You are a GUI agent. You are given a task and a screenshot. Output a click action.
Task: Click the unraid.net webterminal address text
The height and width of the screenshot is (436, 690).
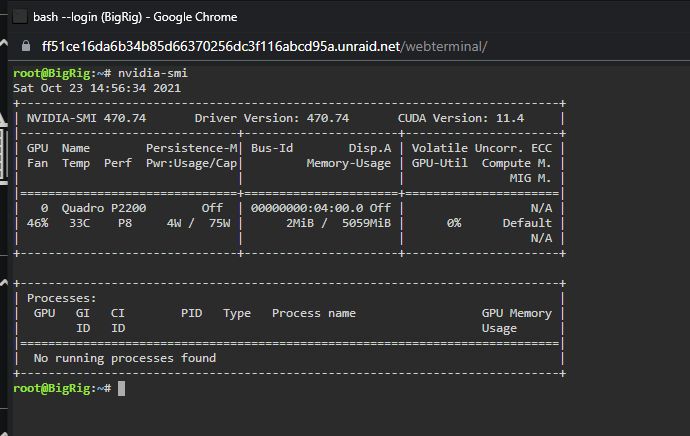[x=264, y=46]
